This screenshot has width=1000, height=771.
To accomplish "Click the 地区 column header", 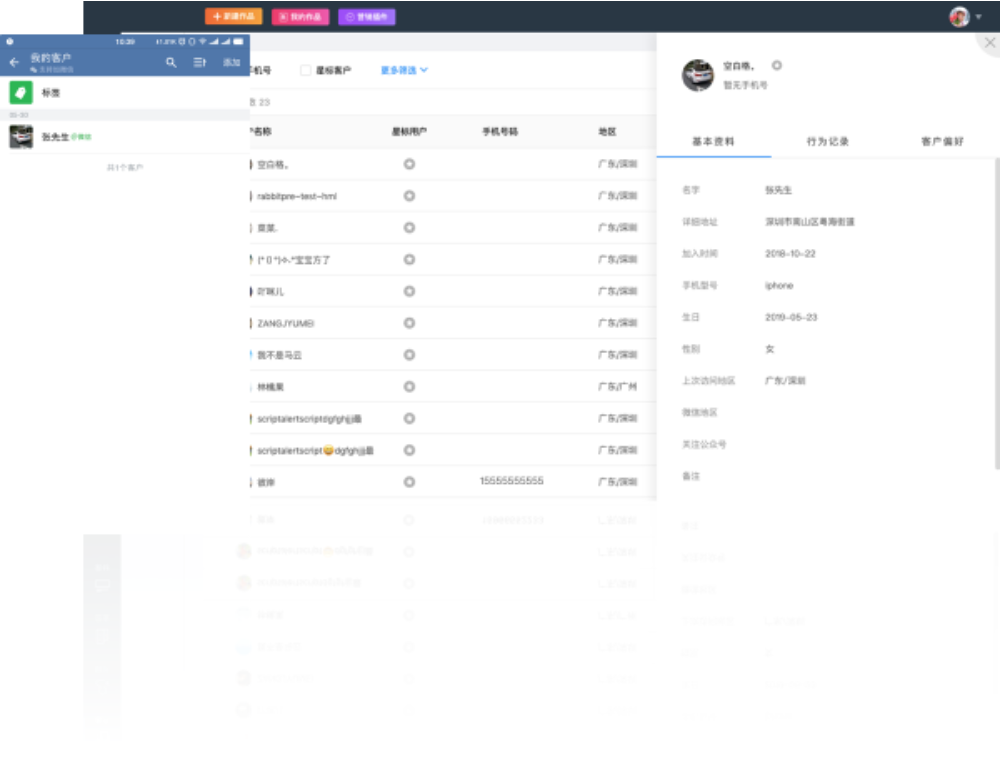I will click(607, 131).
